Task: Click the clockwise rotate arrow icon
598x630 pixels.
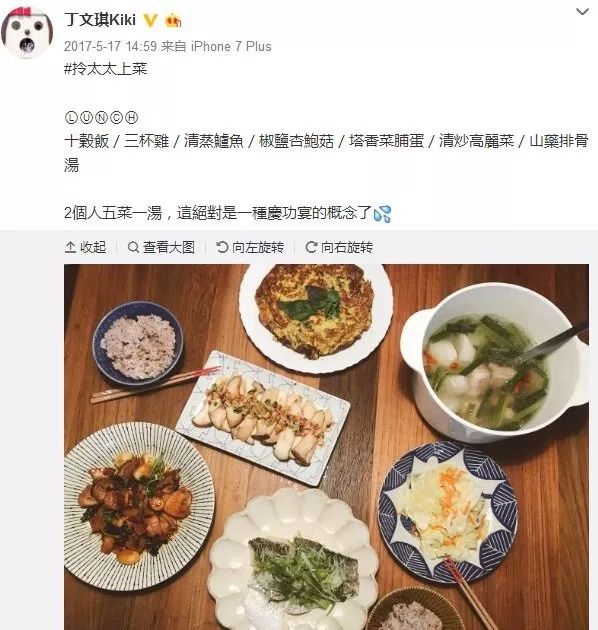Action: pyautogui.click(x=311, y=247)
